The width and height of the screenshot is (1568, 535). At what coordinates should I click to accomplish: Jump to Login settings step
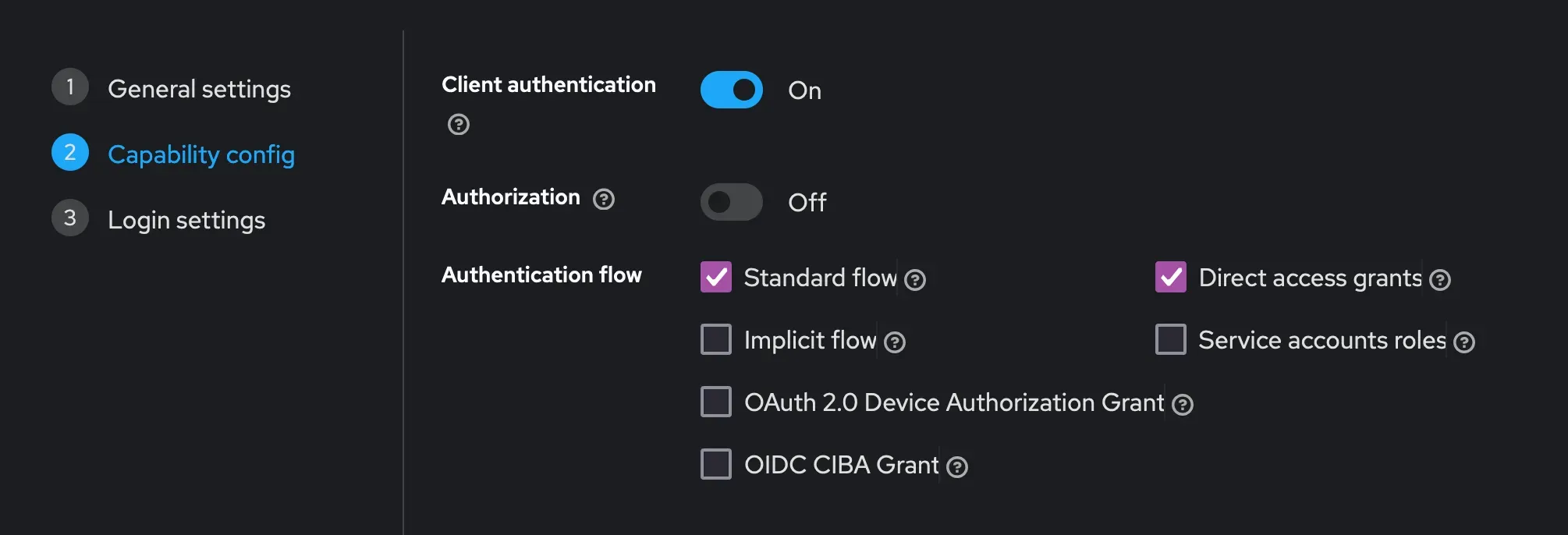coord(186,220)
